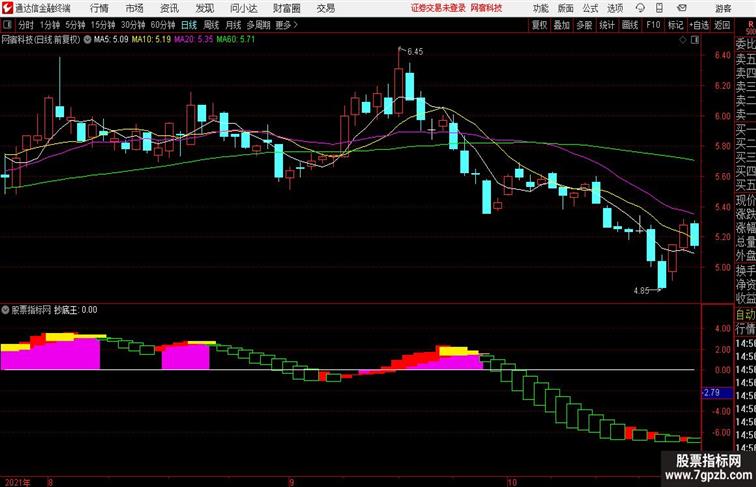756x487 pixels.
Task: Click the MA20: 5.35 value label
Action: [193, 40]
